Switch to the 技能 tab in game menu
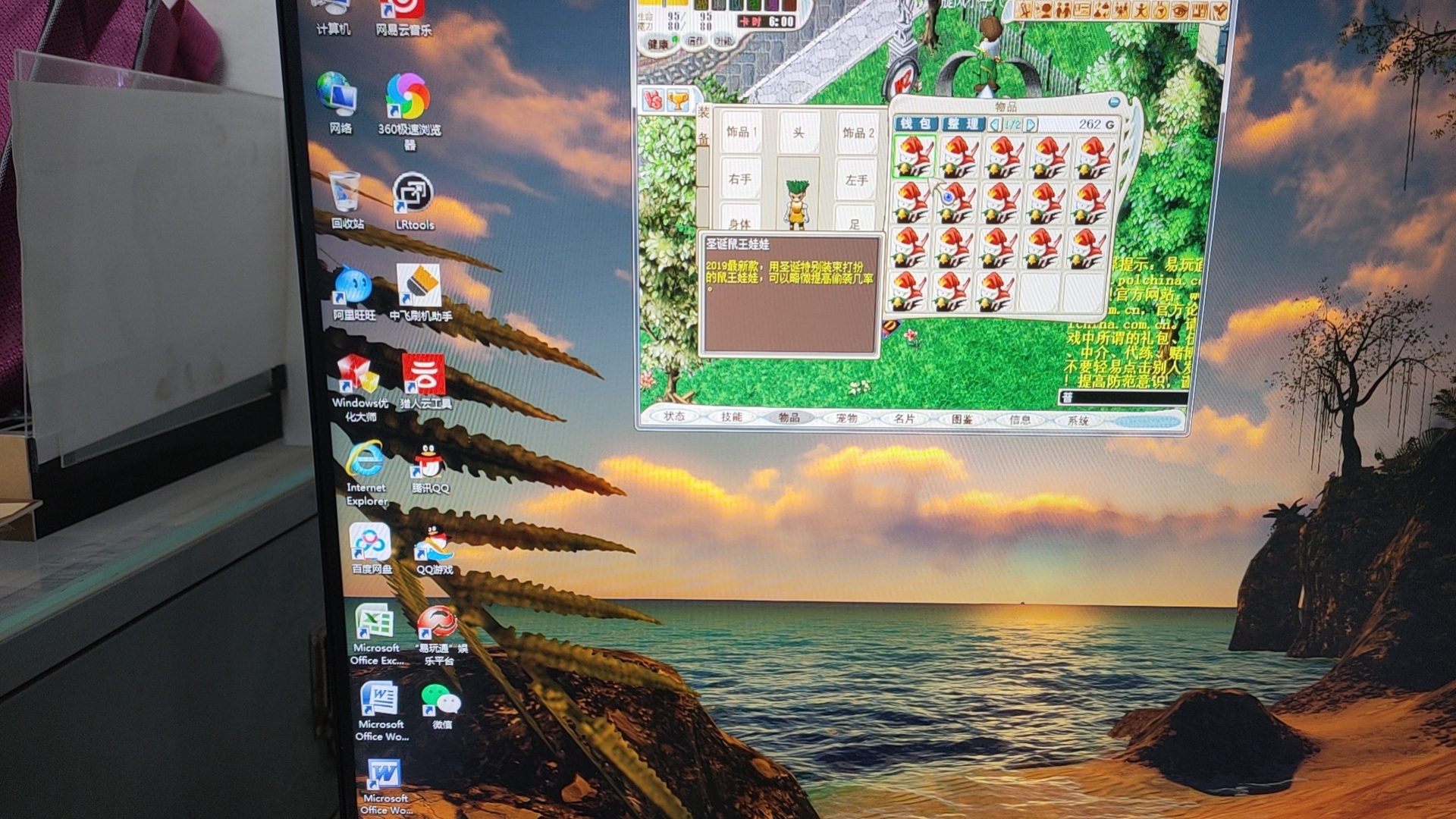This screenshot has height=819, width=1456. (731, 417)
